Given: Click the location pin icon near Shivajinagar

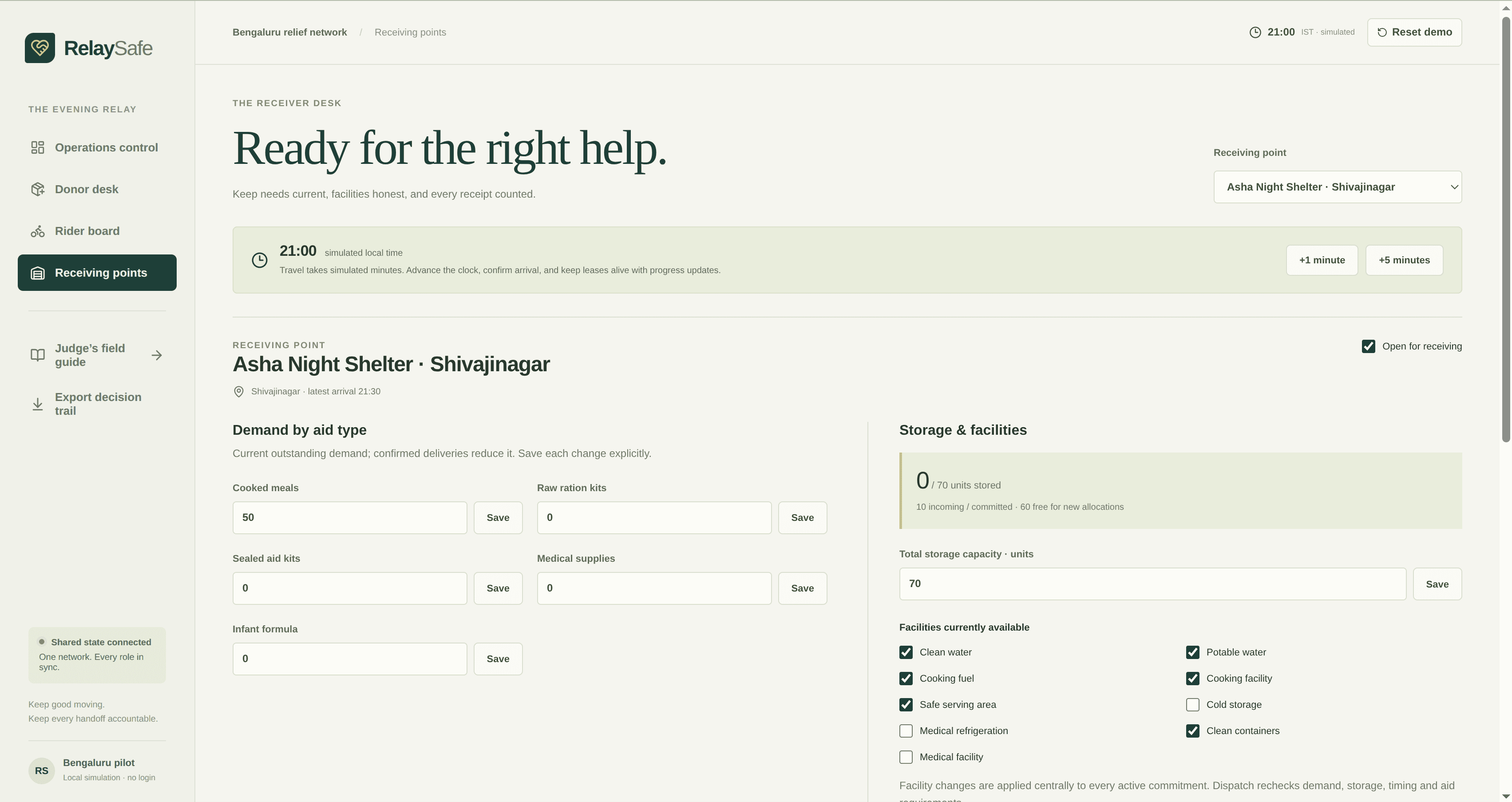Looking at the screenshot, I should click(x=239, y=392).
